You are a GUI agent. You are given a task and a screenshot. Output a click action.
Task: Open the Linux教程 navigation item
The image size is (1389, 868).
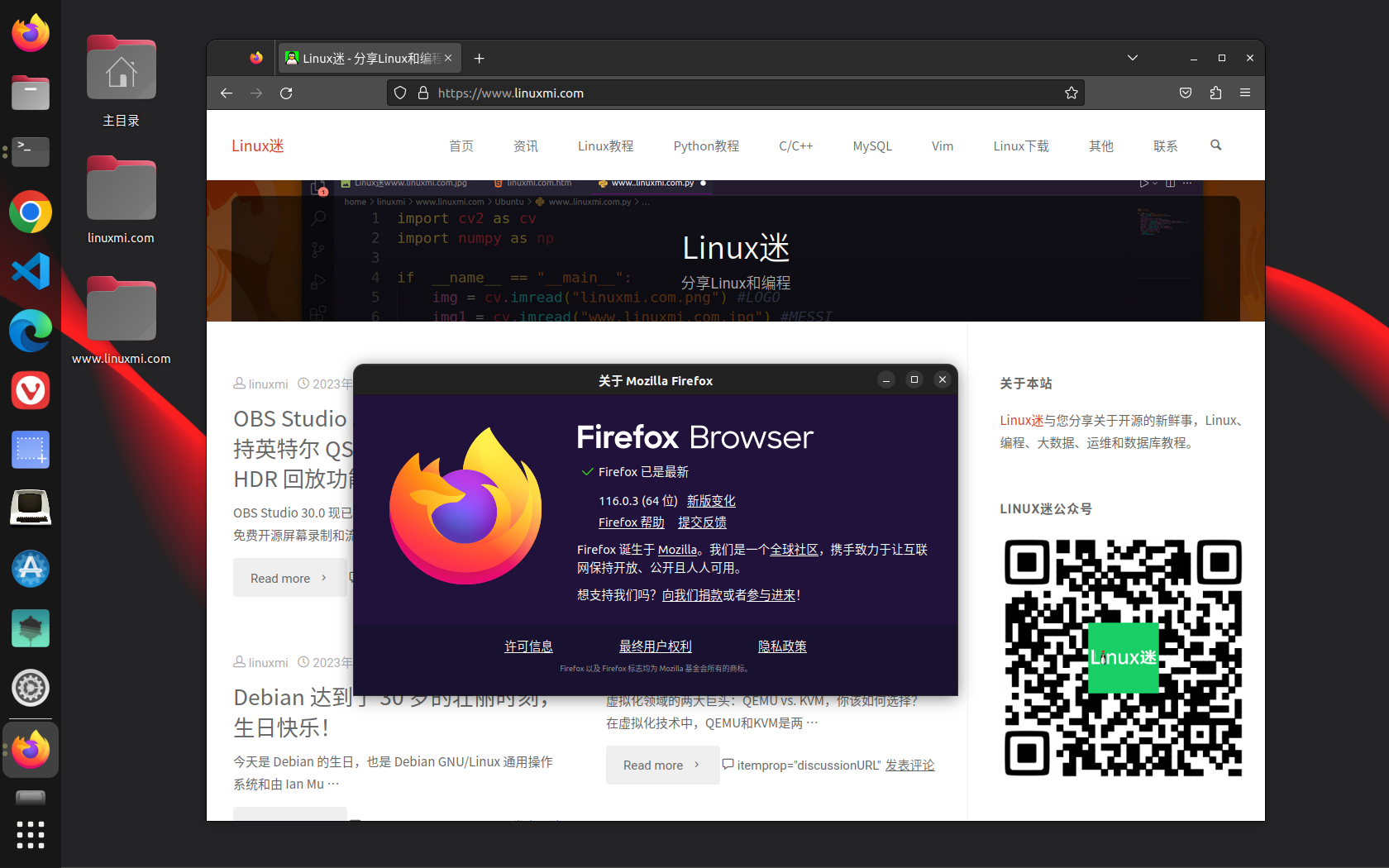(x=606, y=146)
